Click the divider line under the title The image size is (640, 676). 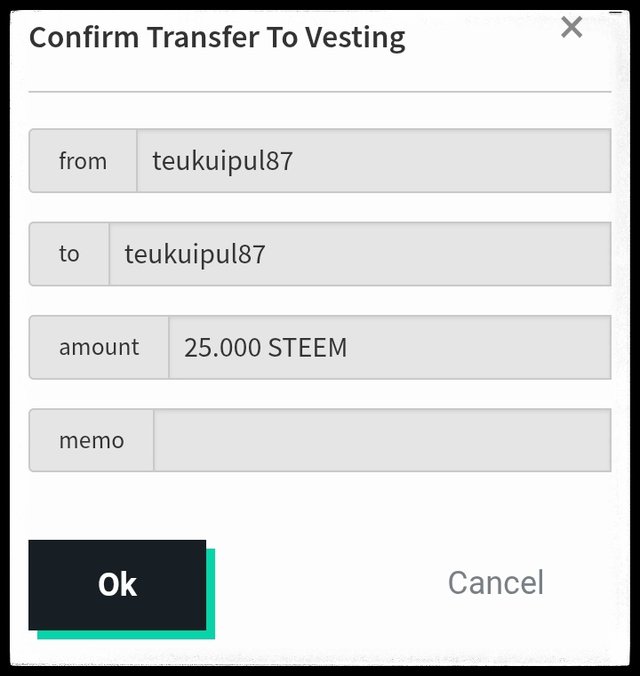320,92
